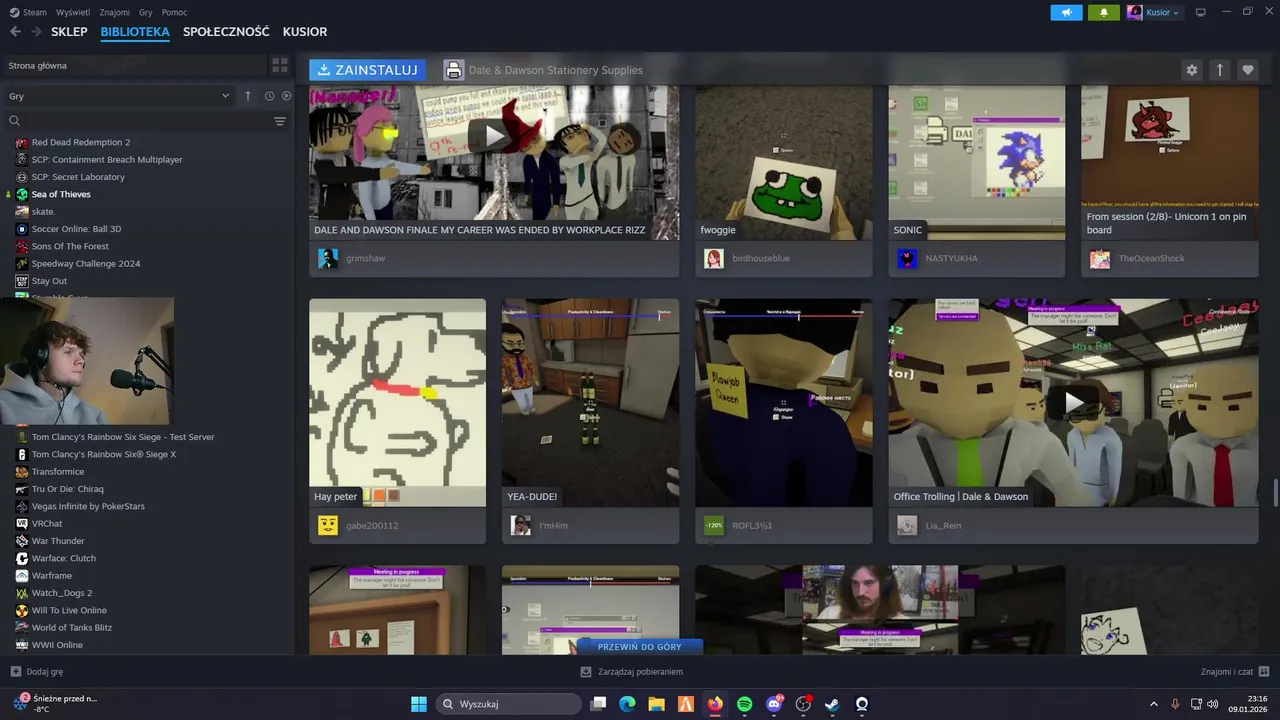Click the ZAINSTALUJ install button
Image resolution: width=1280 pixels, height=720 pixels.
click(x=367, y=70)
